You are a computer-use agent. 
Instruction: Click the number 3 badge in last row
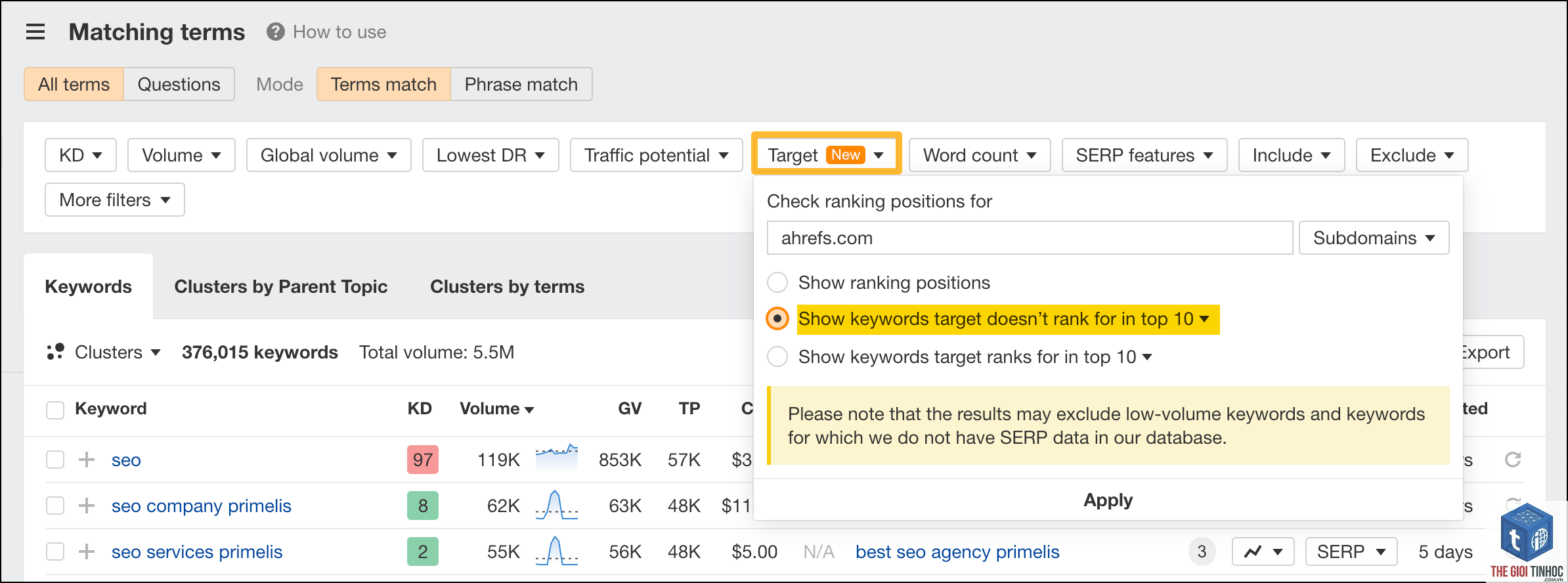click(x=1202, y=551)
